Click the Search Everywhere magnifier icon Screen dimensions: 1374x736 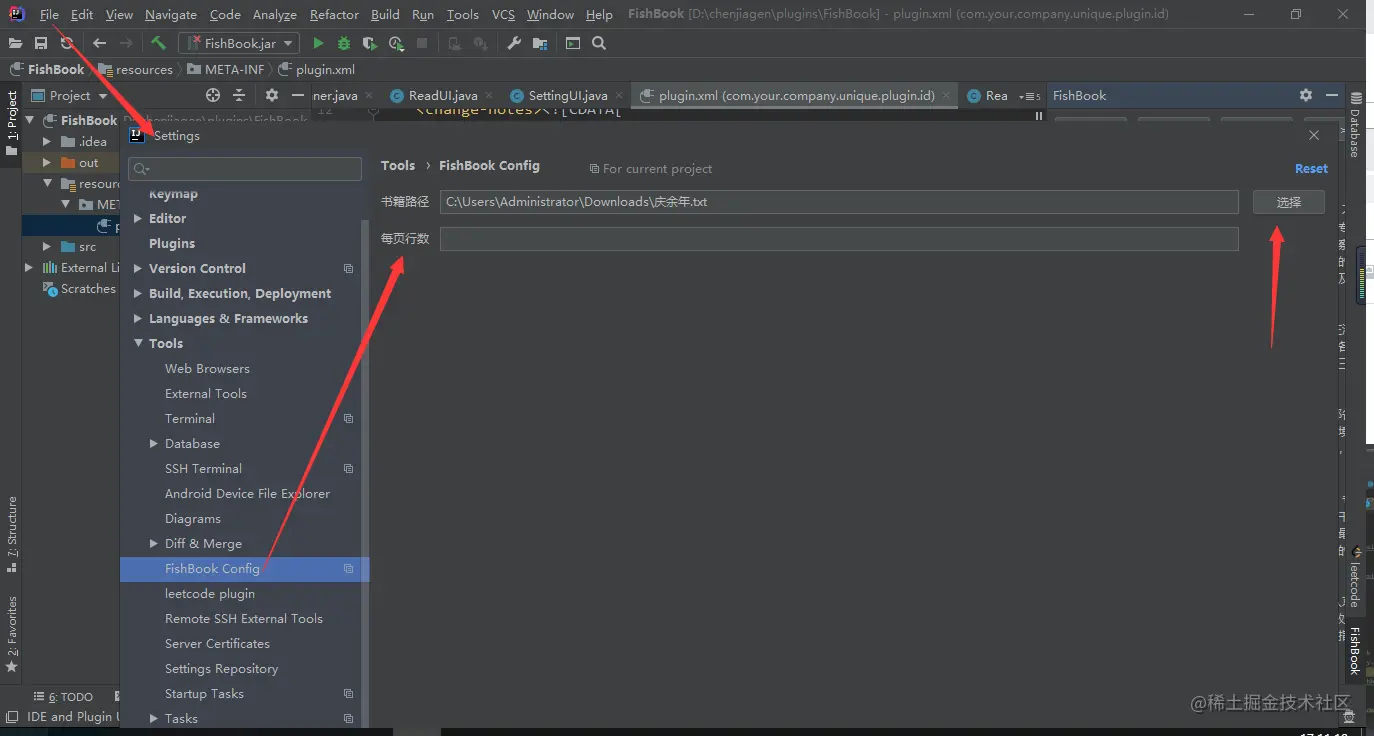point(599,43)
